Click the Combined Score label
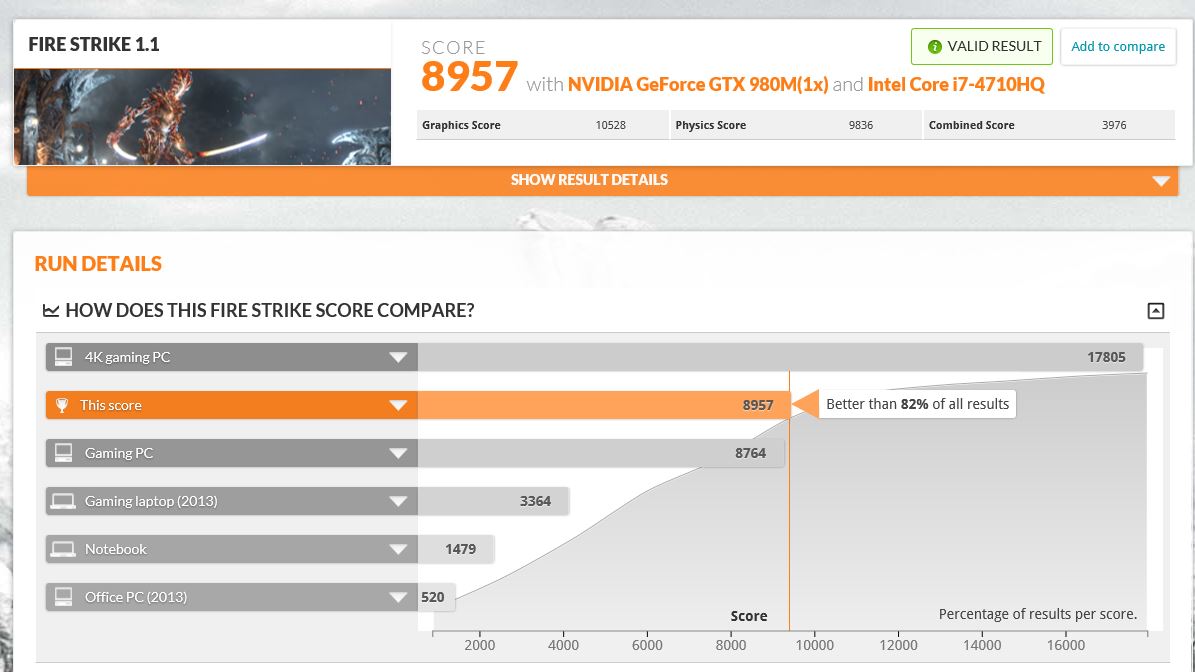The width and height of the screenshot is (1195, 672). (971, 125)
